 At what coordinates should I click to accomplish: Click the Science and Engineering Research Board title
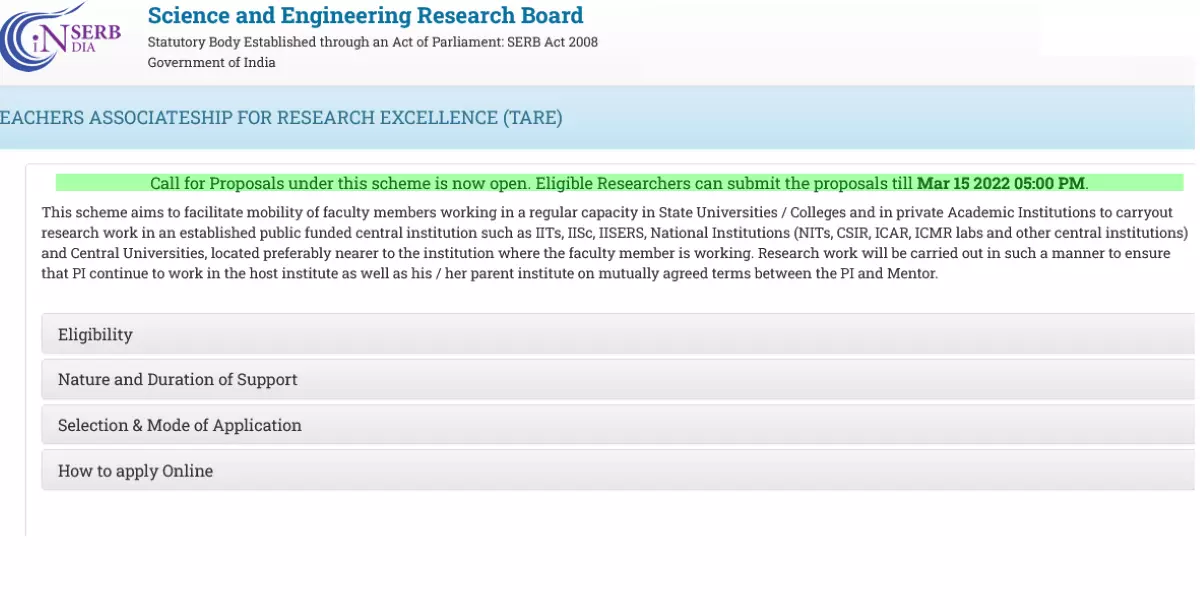(365, 15)
